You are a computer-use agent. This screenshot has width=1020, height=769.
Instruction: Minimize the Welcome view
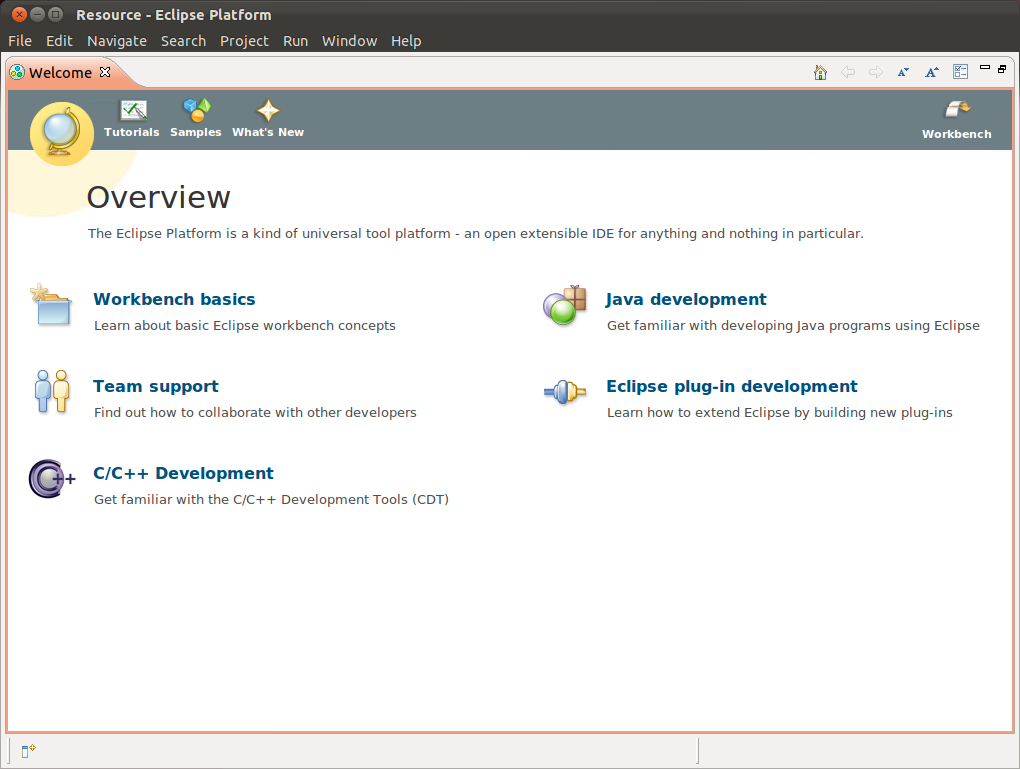(985, 68)
